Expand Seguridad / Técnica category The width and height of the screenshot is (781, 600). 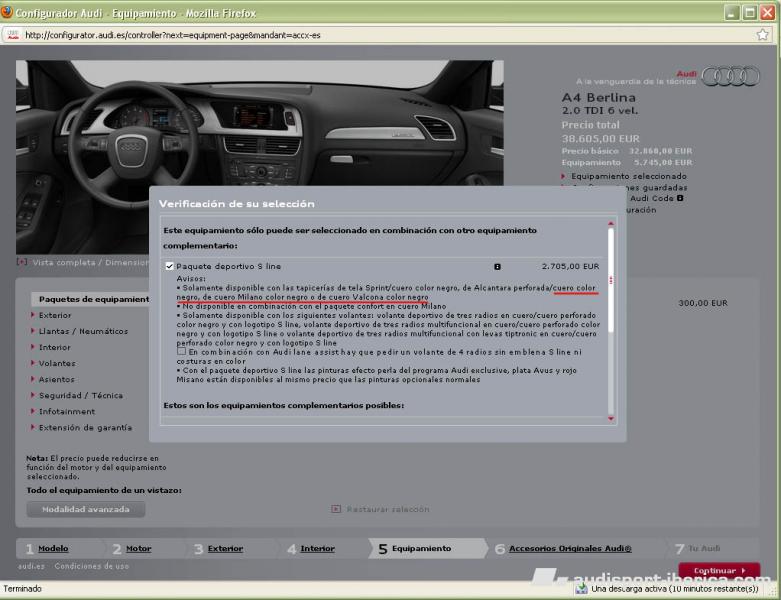click(81, 395)
